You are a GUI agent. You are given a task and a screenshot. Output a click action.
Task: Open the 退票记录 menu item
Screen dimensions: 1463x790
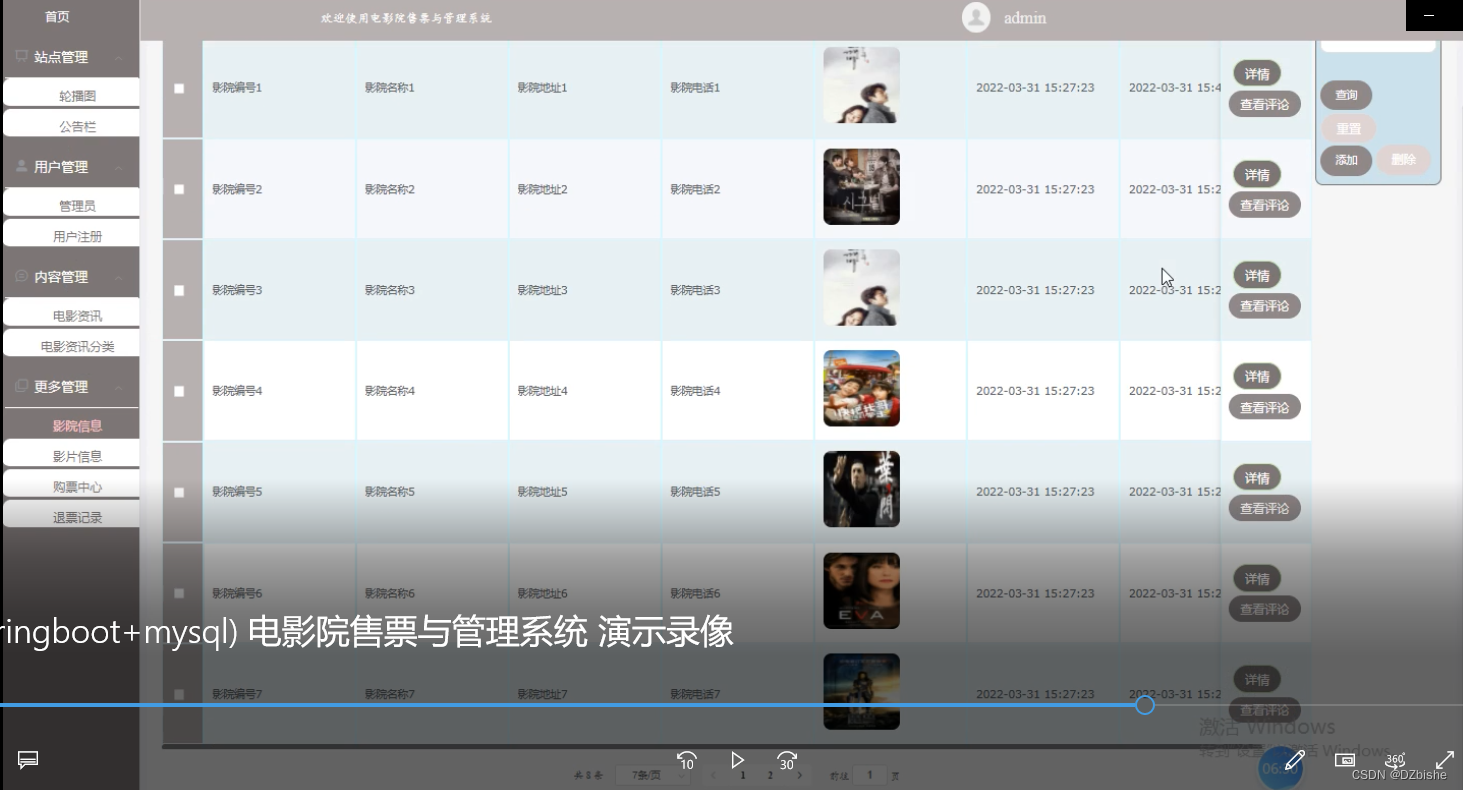tap(71, 514)
